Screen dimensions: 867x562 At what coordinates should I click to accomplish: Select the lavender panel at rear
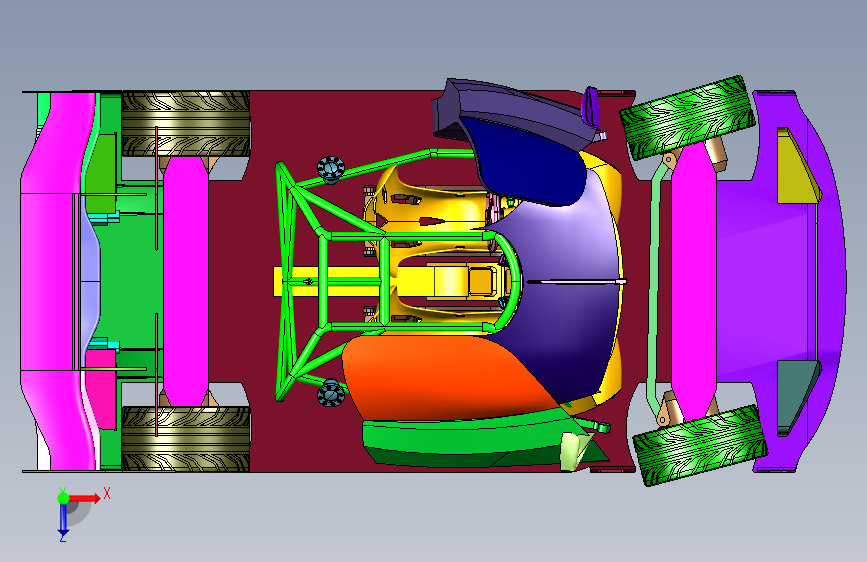(90, 281)
